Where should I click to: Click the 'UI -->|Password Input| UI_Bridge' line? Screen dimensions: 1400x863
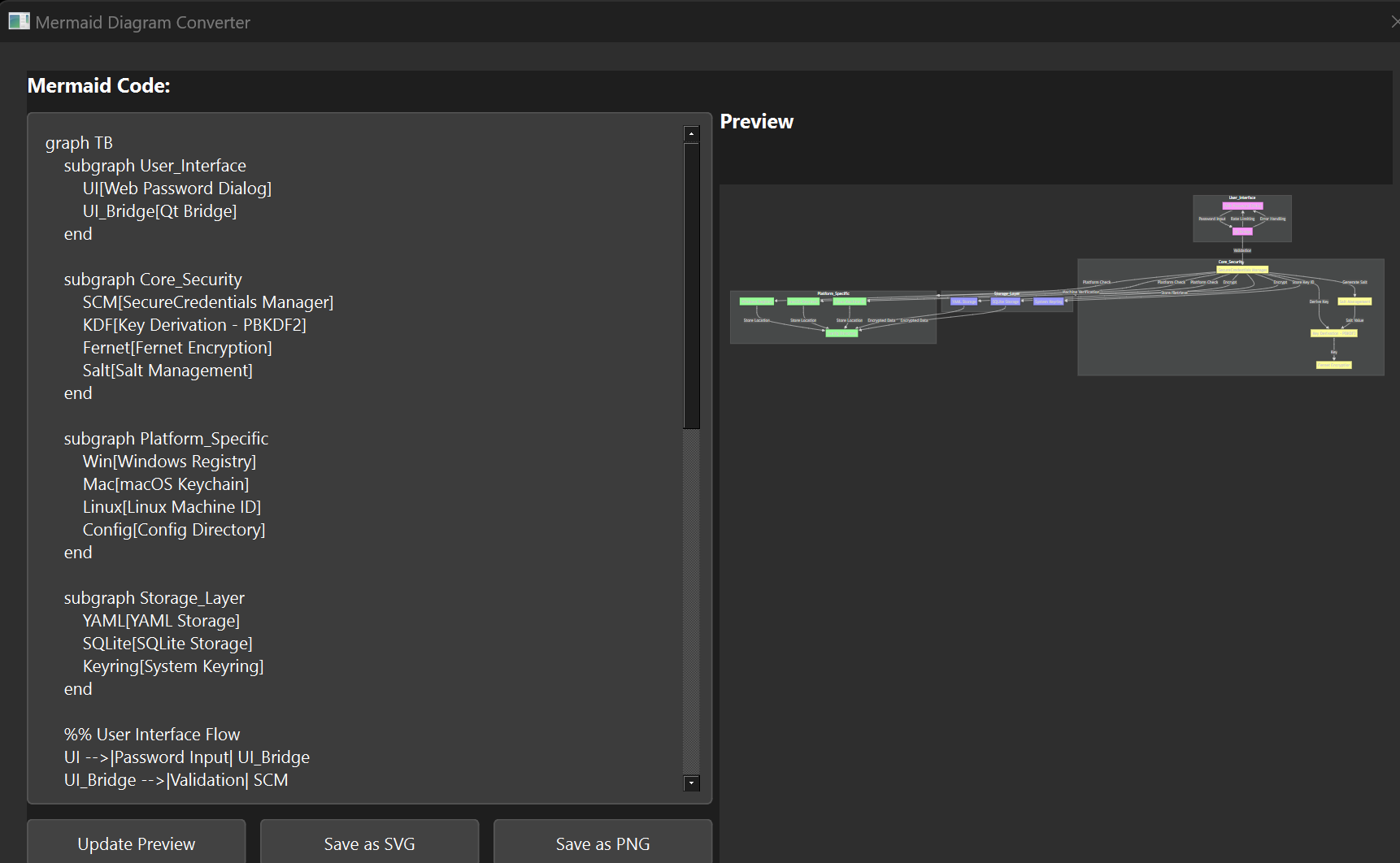[x=187, y=757]
